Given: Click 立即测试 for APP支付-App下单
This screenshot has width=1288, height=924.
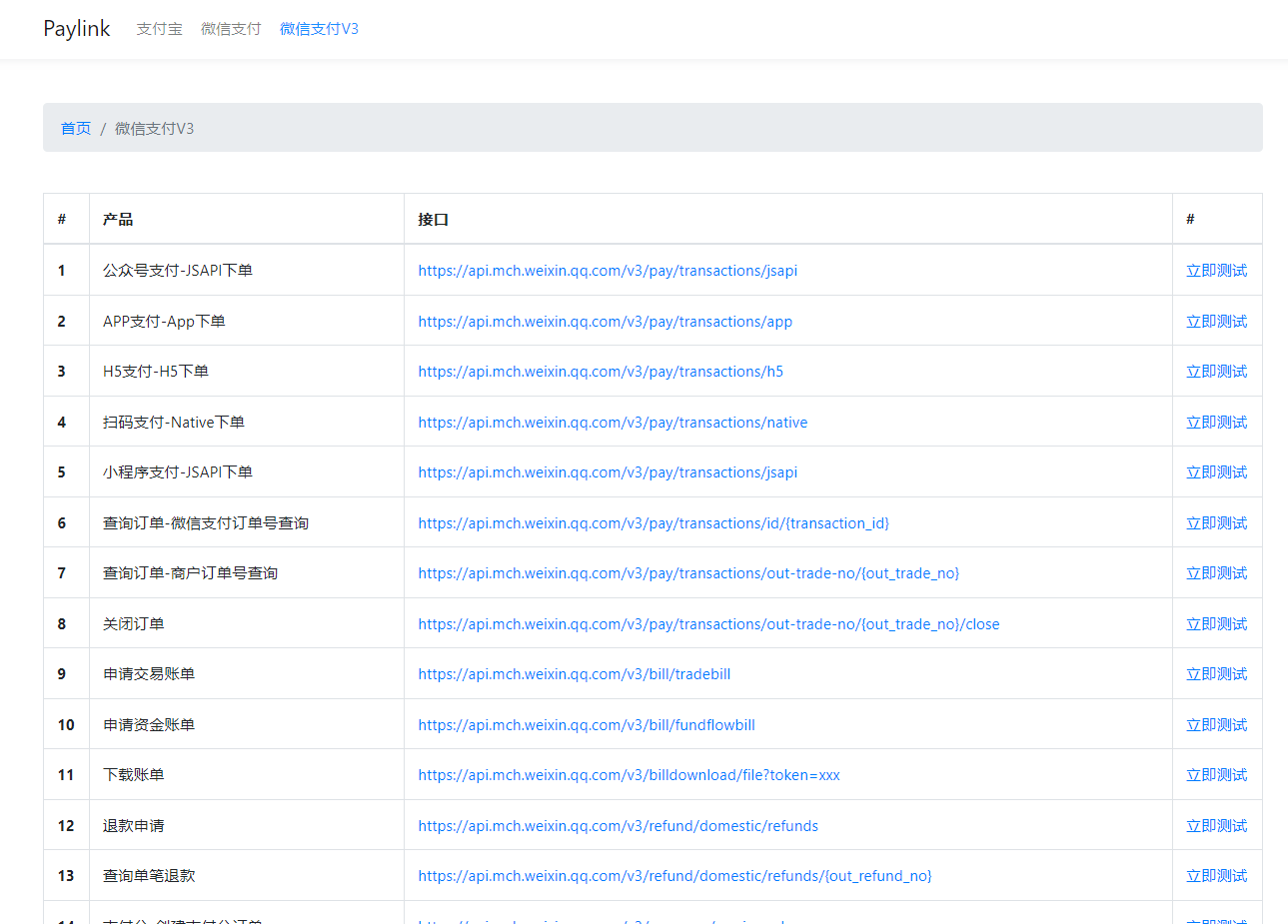Looking at the screenshot, I should click(1216, 322).
